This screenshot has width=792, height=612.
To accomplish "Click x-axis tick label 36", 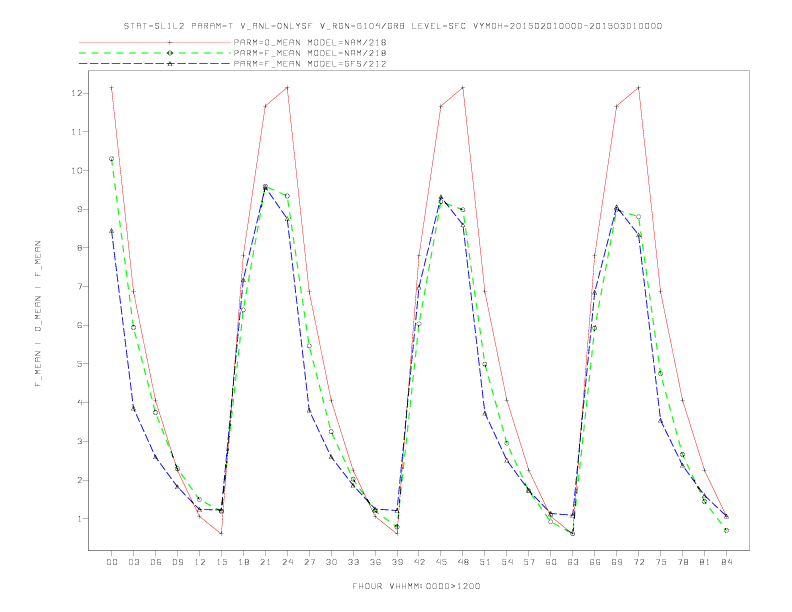I will click(375, 562).
